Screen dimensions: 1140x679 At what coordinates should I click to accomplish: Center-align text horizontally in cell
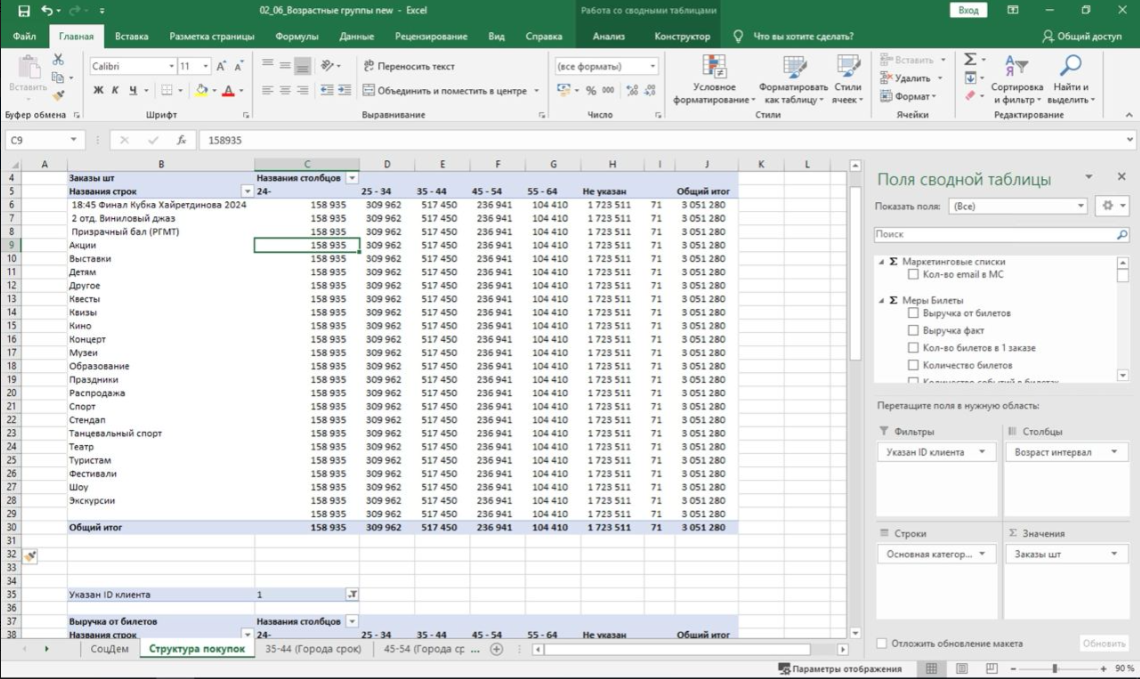pyautogui.click(x=286, y=91)
